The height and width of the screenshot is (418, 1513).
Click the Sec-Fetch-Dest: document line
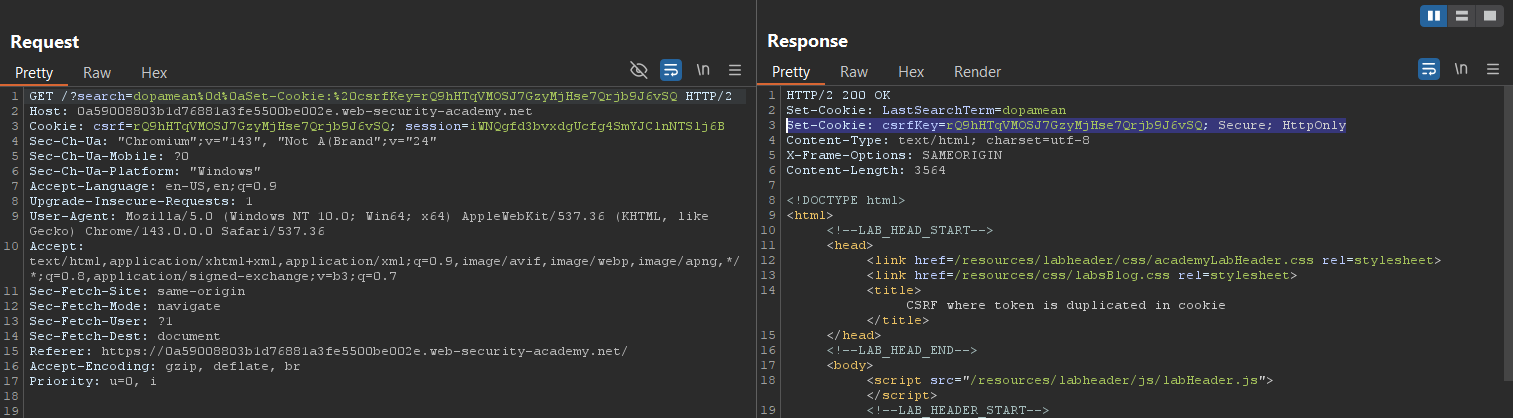pos(125,336)
